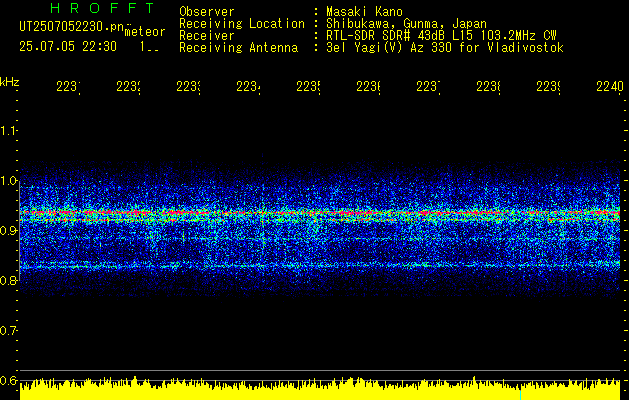This screenshot has height=400, width=629.
Task: Click the 0.6 kHz axis label
Action: [8, 380]
